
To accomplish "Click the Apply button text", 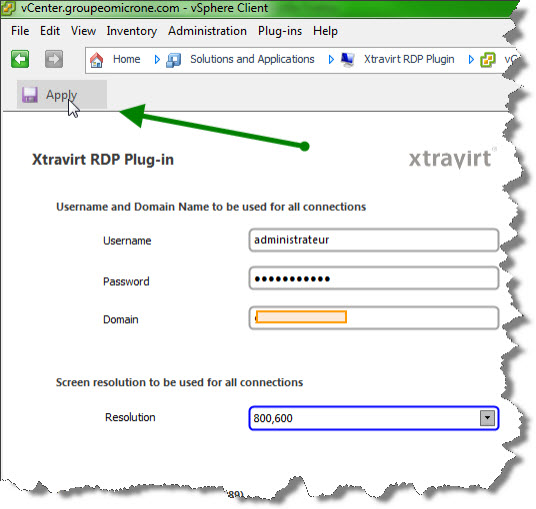I will [x=62, y=95].
